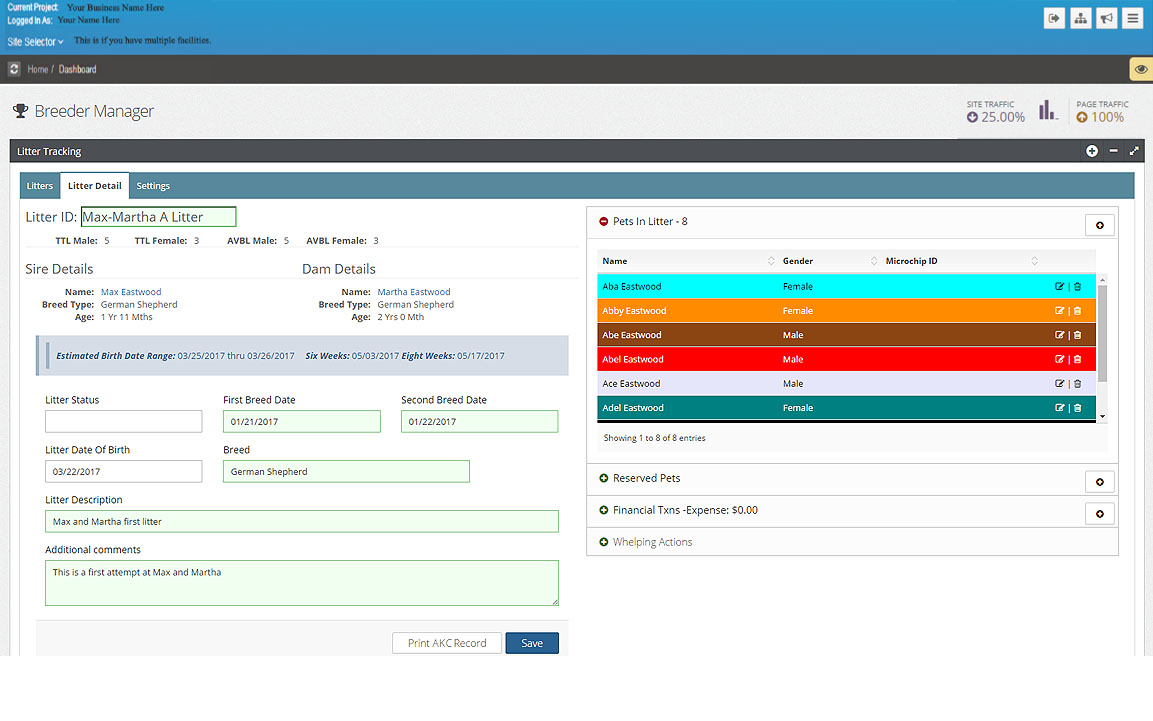
Task: Expand the Whelping Actions section
Action: [x=604, y=543]
